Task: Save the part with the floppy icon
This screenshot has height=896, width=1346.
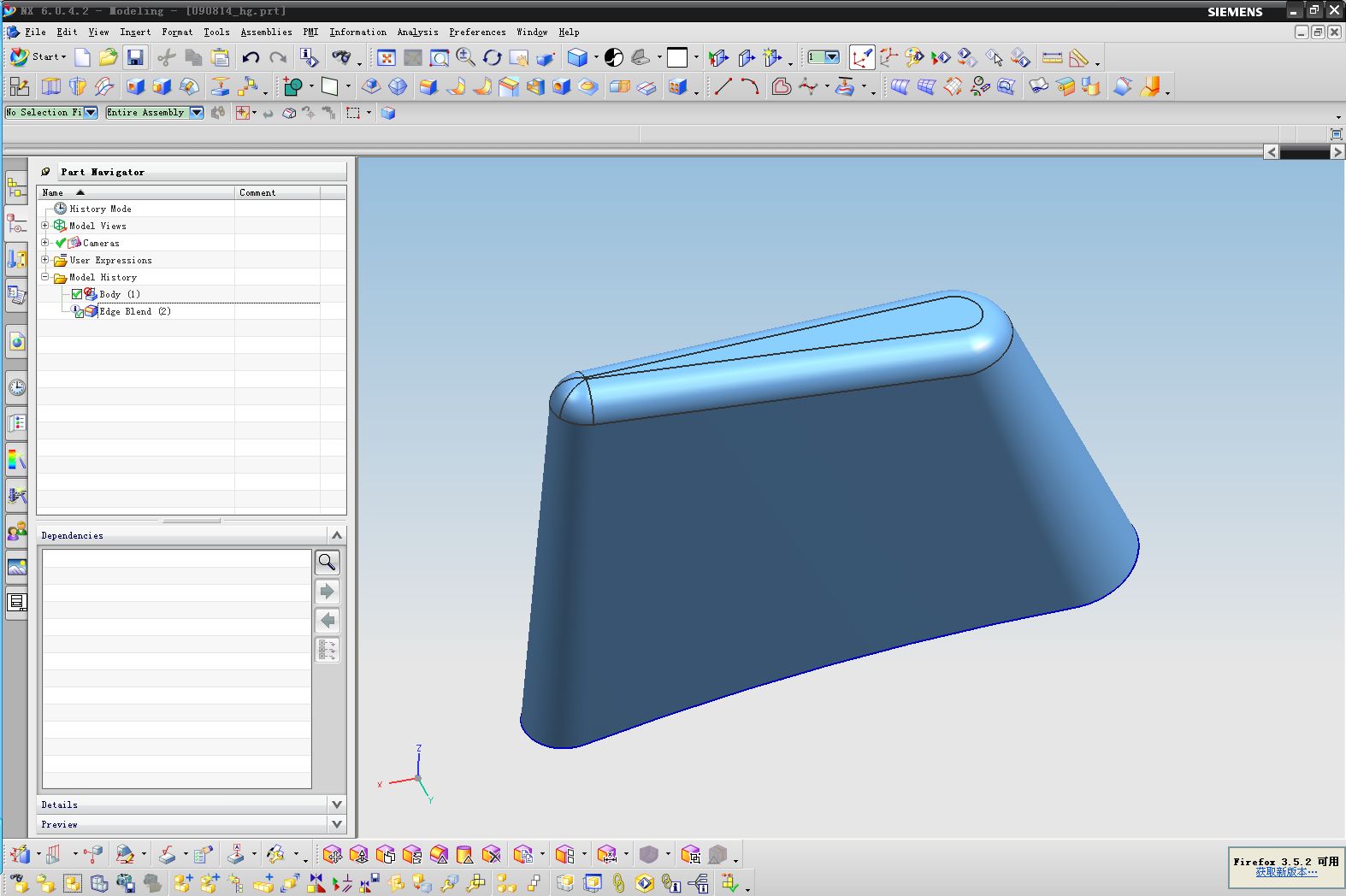Action: click(x=135, y=57)
